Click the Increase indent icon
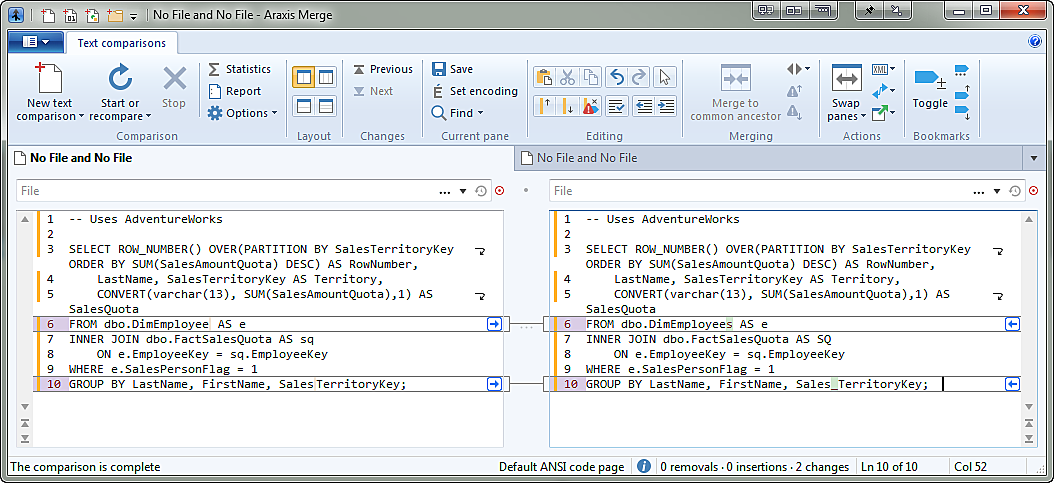The height and width of the screenshot is (483, 1054). tap(665, 105)
